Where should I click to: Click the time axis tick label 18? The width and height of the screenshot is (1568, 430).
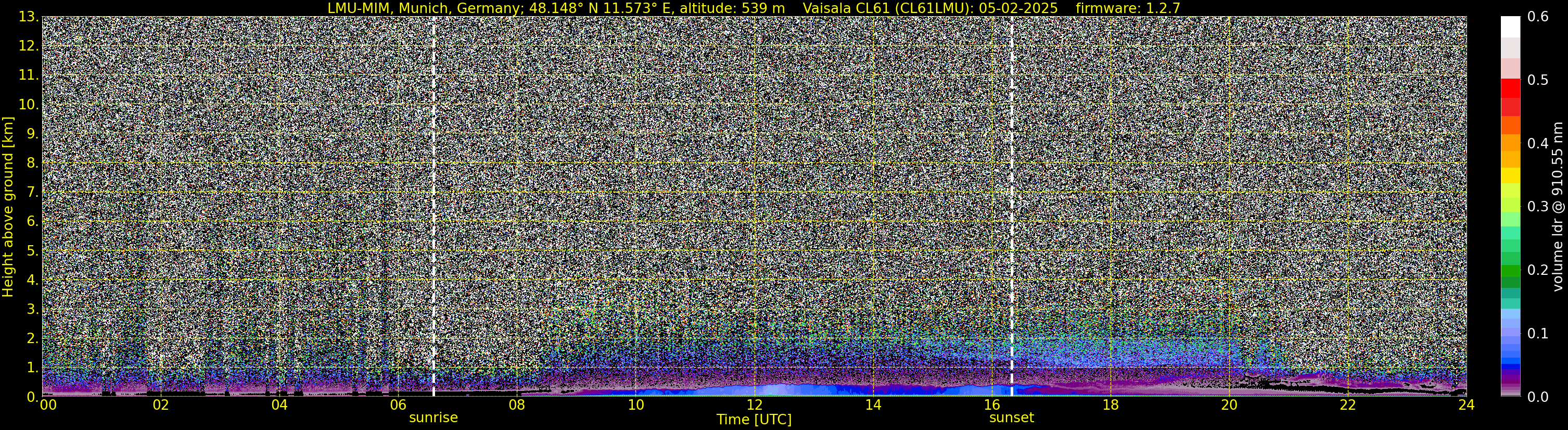tap(1110, 406)
